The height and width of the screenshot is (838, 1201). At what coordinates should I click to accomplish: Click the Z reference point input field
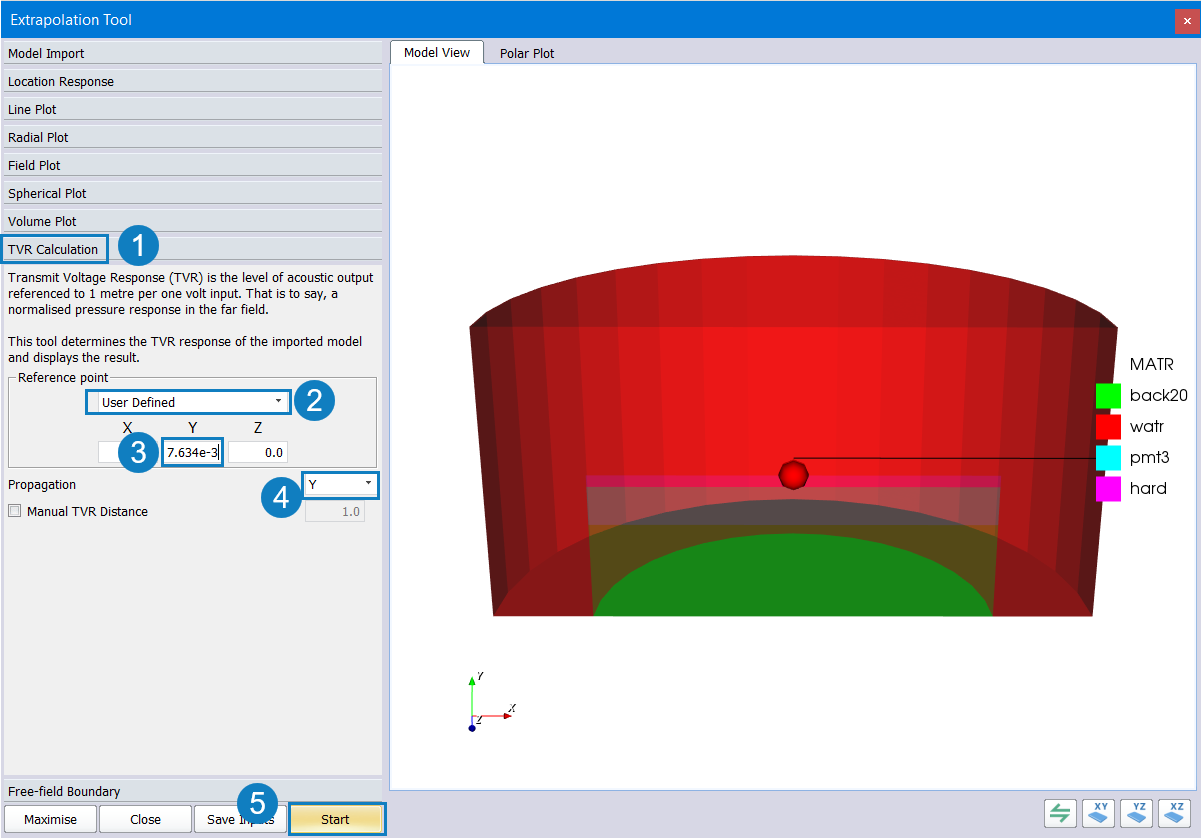click(x=258, y=452)
